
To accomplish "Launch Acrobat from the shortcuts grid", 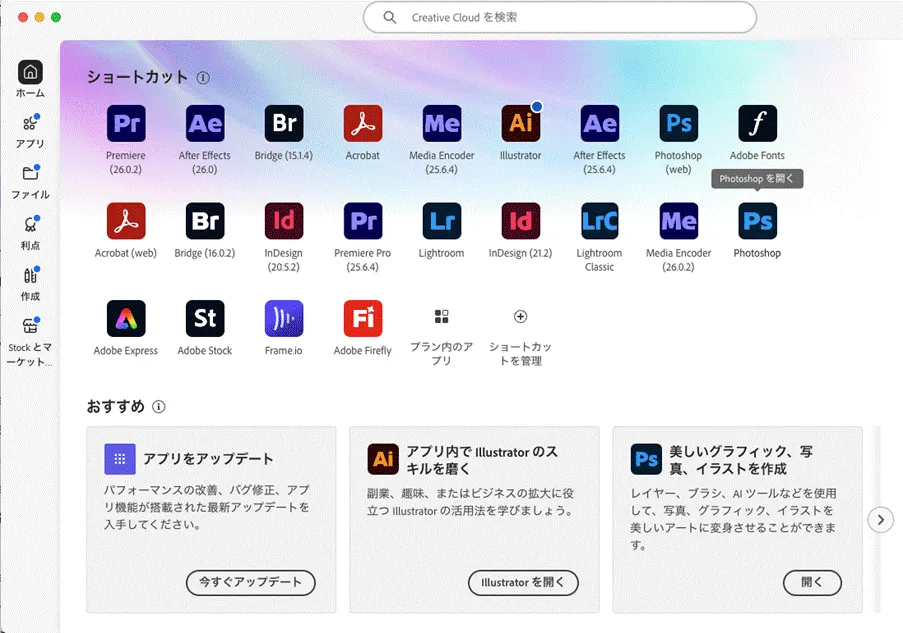I will (x=362, y=123).
